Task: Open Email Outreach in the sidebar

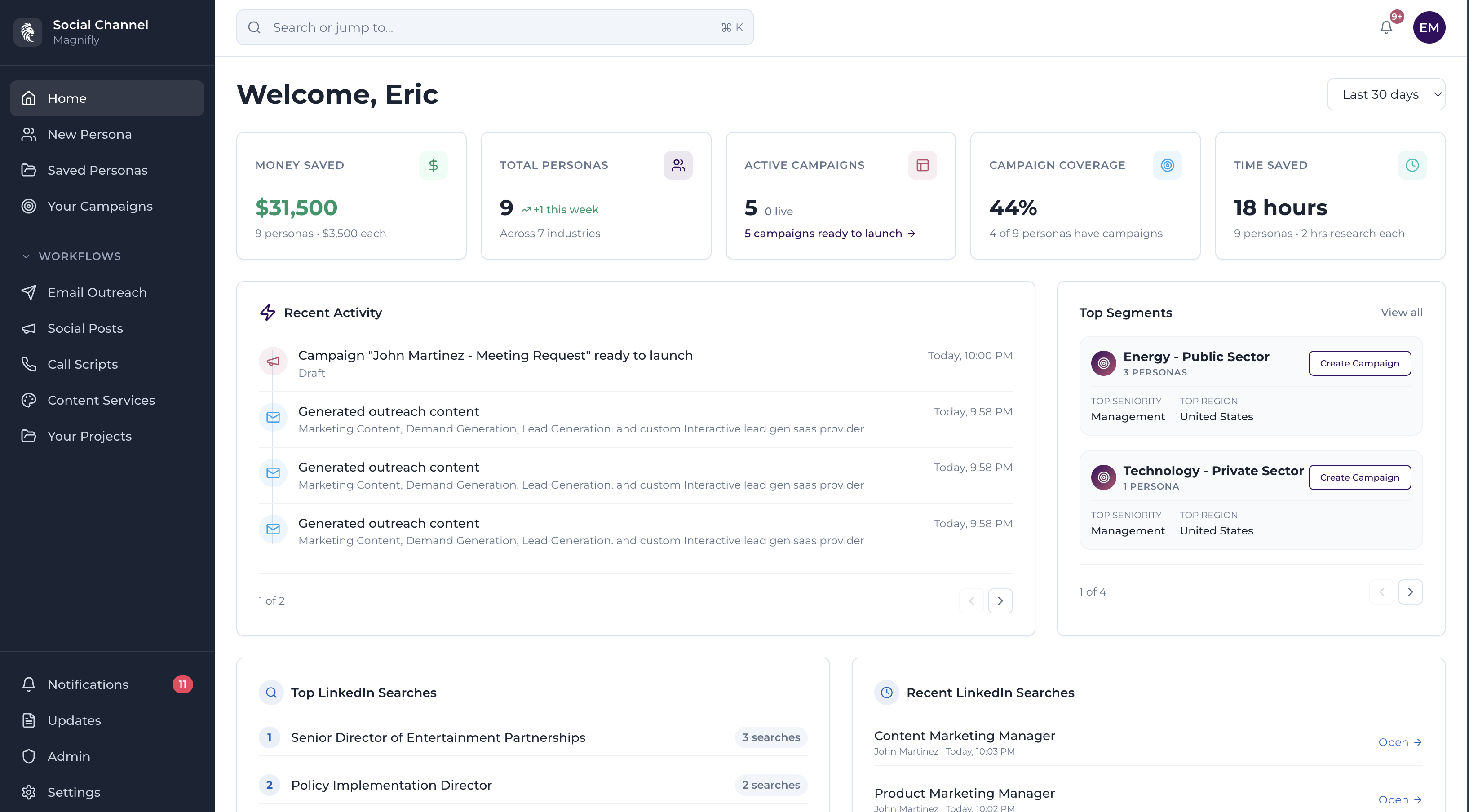Action: [x=97, y=292]
